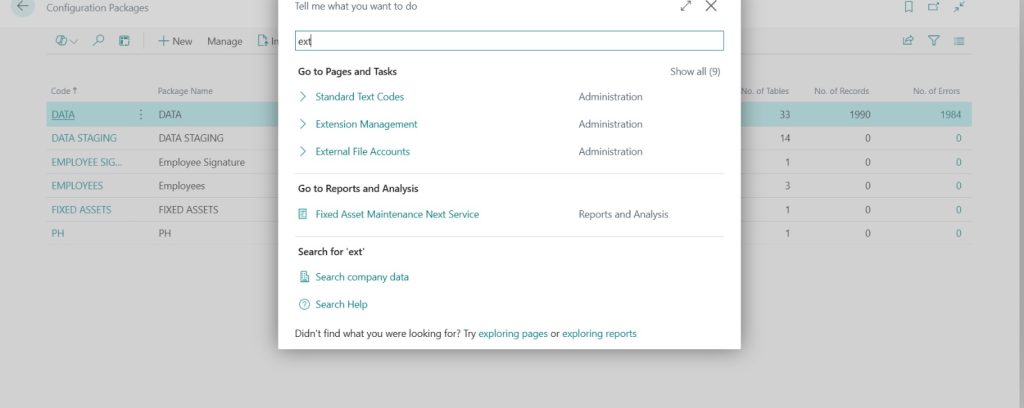This screenshot has height=408, width=1024.
Task: Click Search company data link
Action: pyautogui.click(x=362, y=277)
